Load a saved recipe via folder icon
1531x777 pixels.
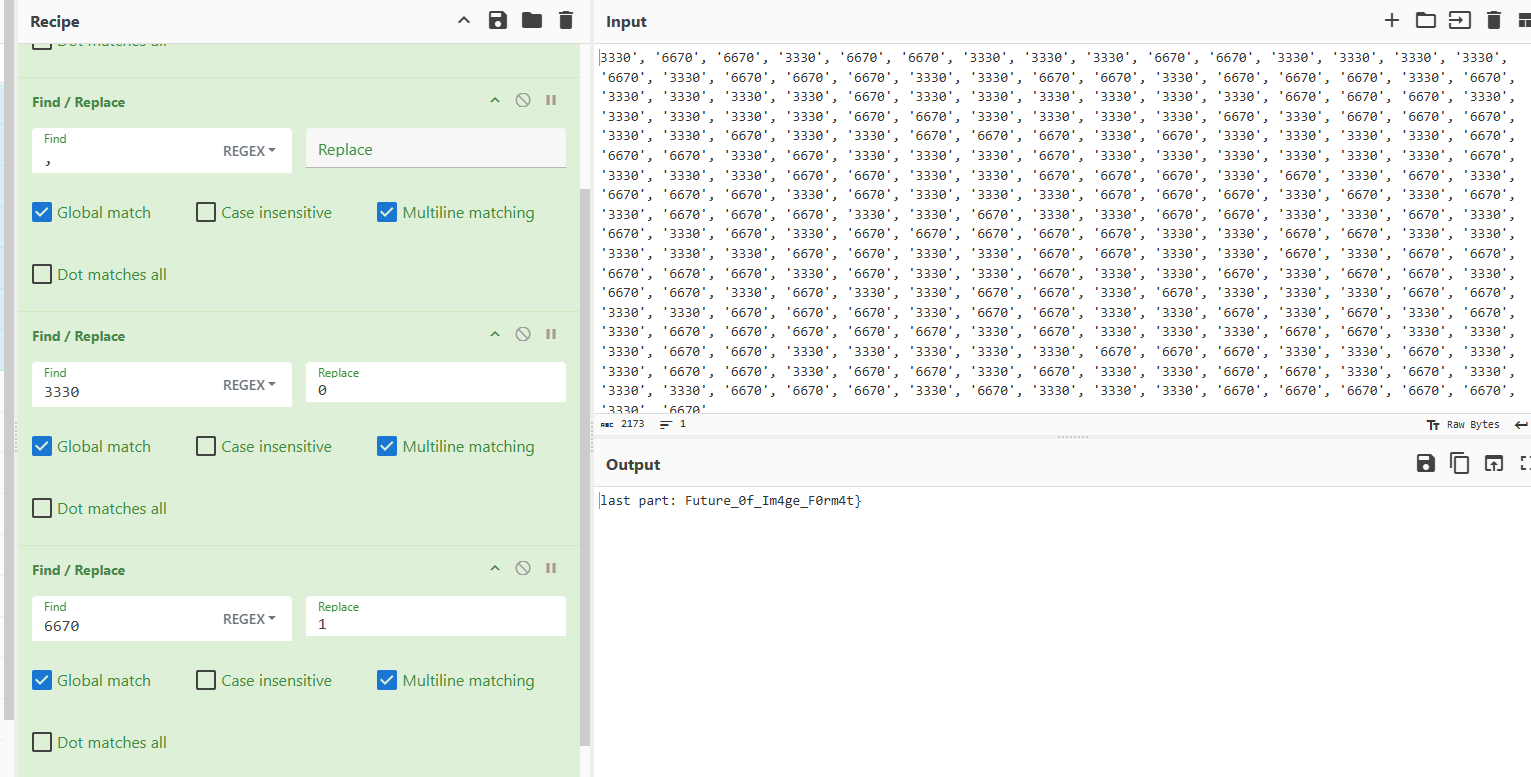(x=532, y=21)
